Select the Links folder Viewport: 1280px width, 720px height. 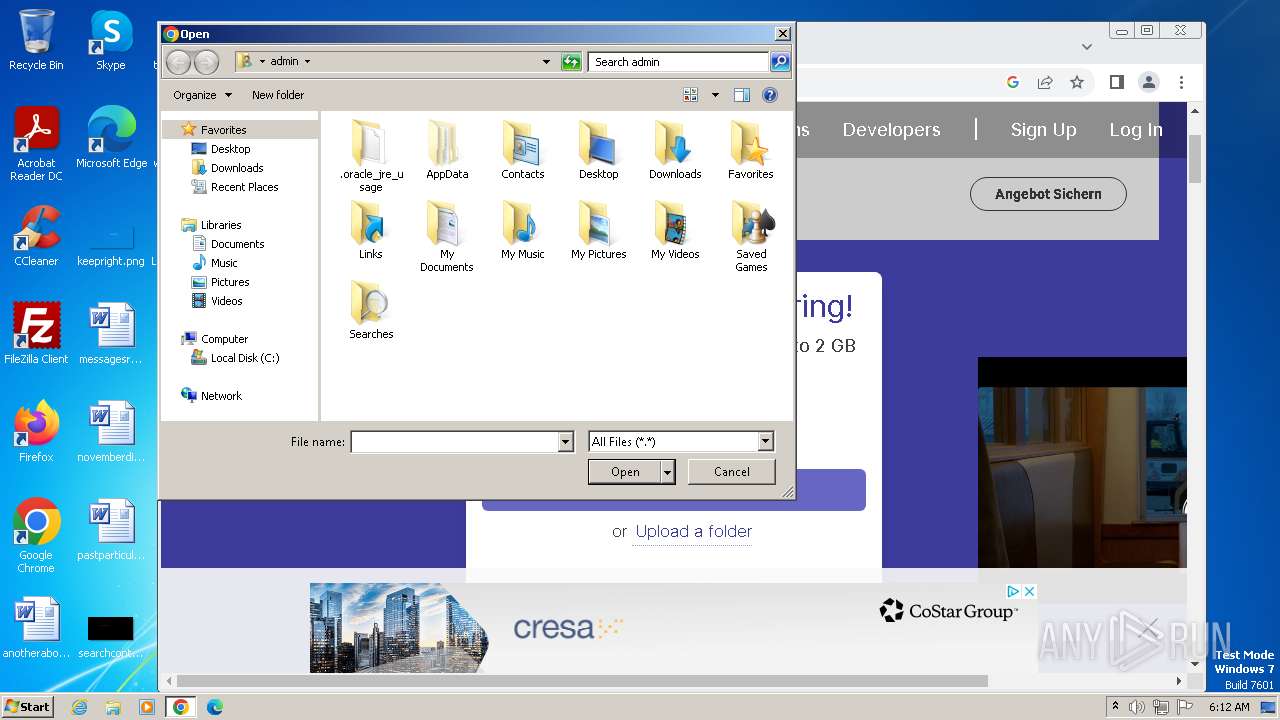(x=371, y=230)
